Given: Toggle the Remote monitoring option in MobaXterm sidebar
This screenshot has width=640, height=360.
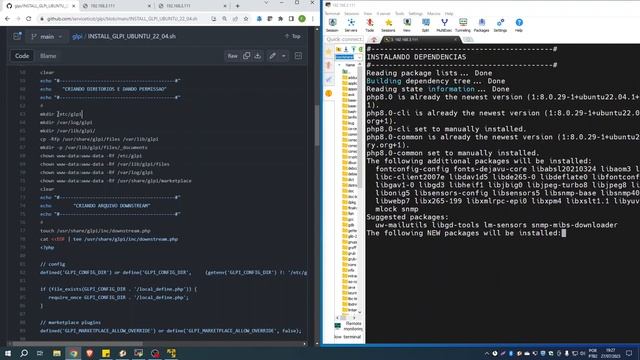Looking at the screenshot, I should point(348,326).
